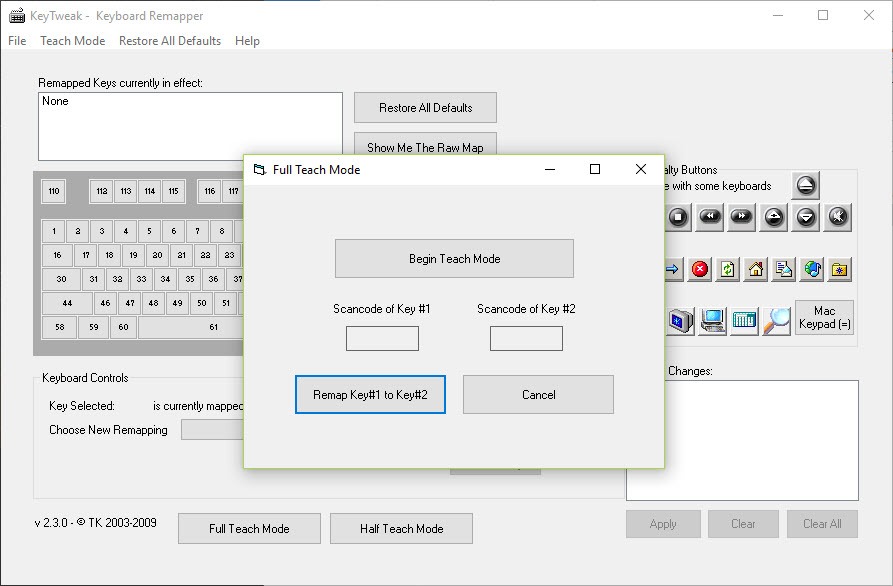
Task: Select keyboard key 5
Action: 149,231
